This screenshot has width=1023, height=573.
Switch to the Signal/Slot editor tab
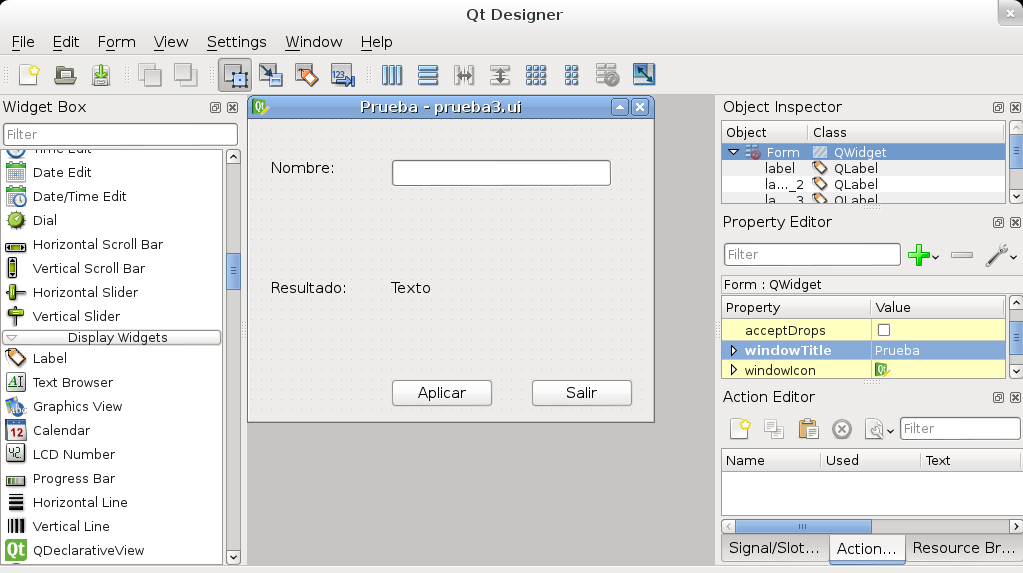773,548
